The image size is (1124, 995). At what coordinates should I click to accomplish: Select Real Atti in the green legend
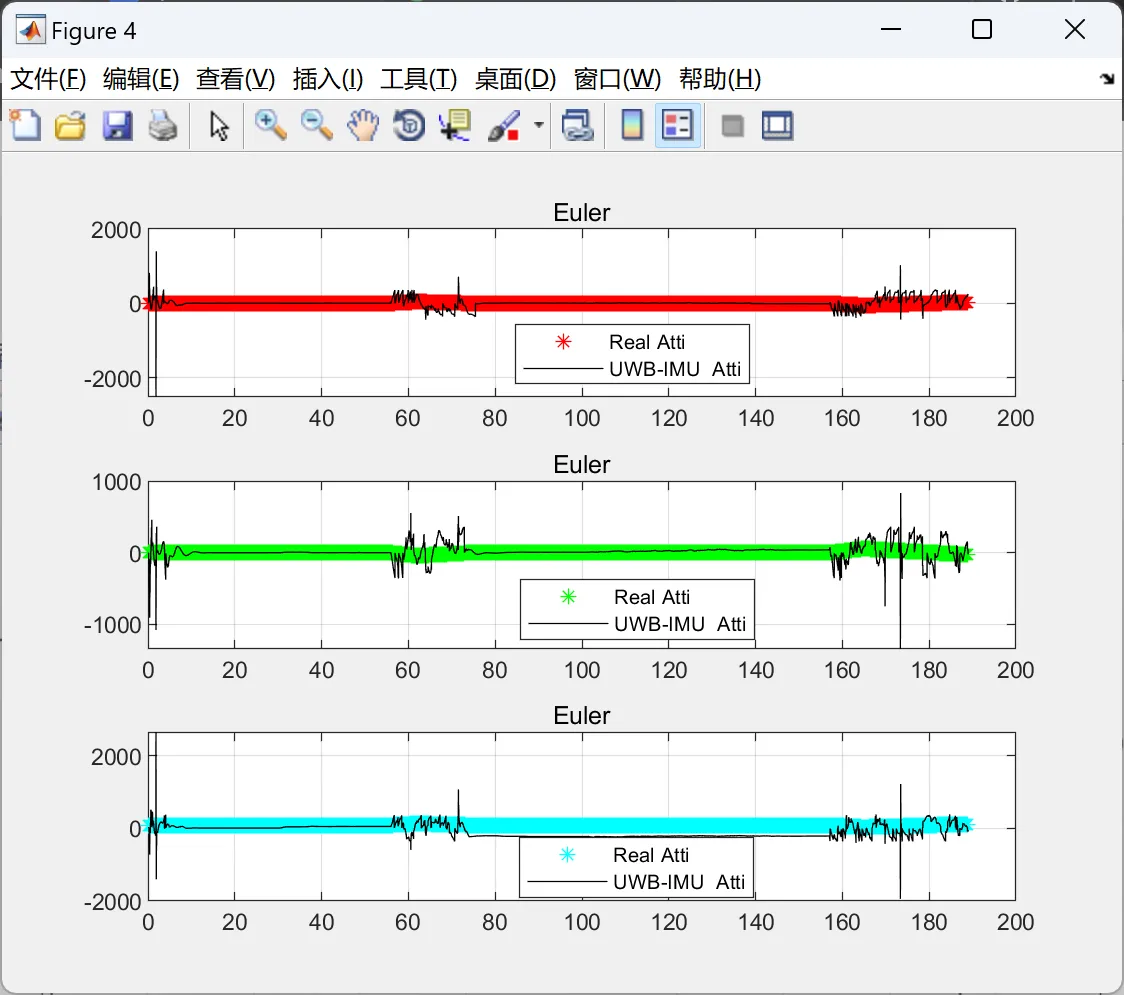tap(652, 597)
